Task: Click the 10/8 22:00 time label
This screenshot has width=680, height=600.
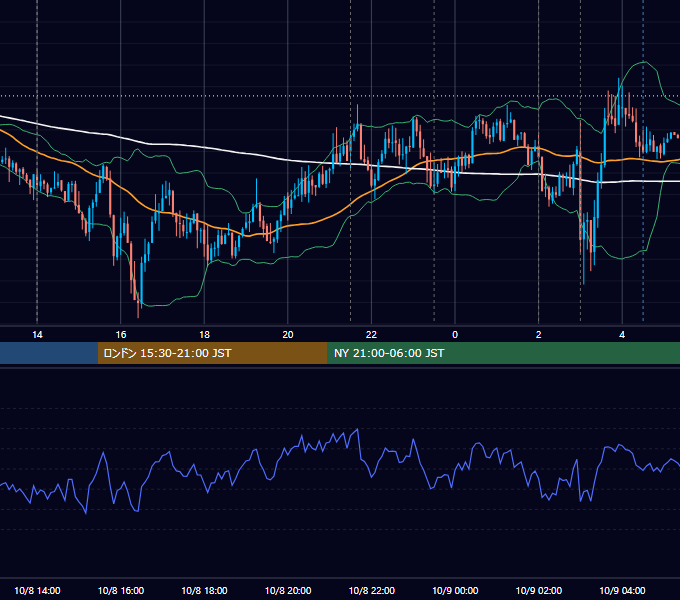Action: coord(372,590)
